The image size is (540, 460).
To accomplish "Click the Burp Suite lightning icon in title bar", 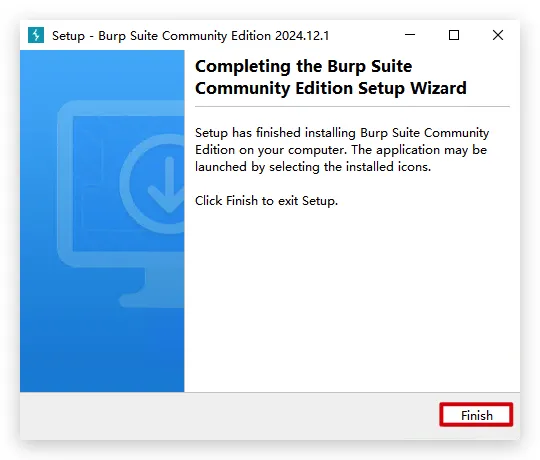I will point(36,35).
